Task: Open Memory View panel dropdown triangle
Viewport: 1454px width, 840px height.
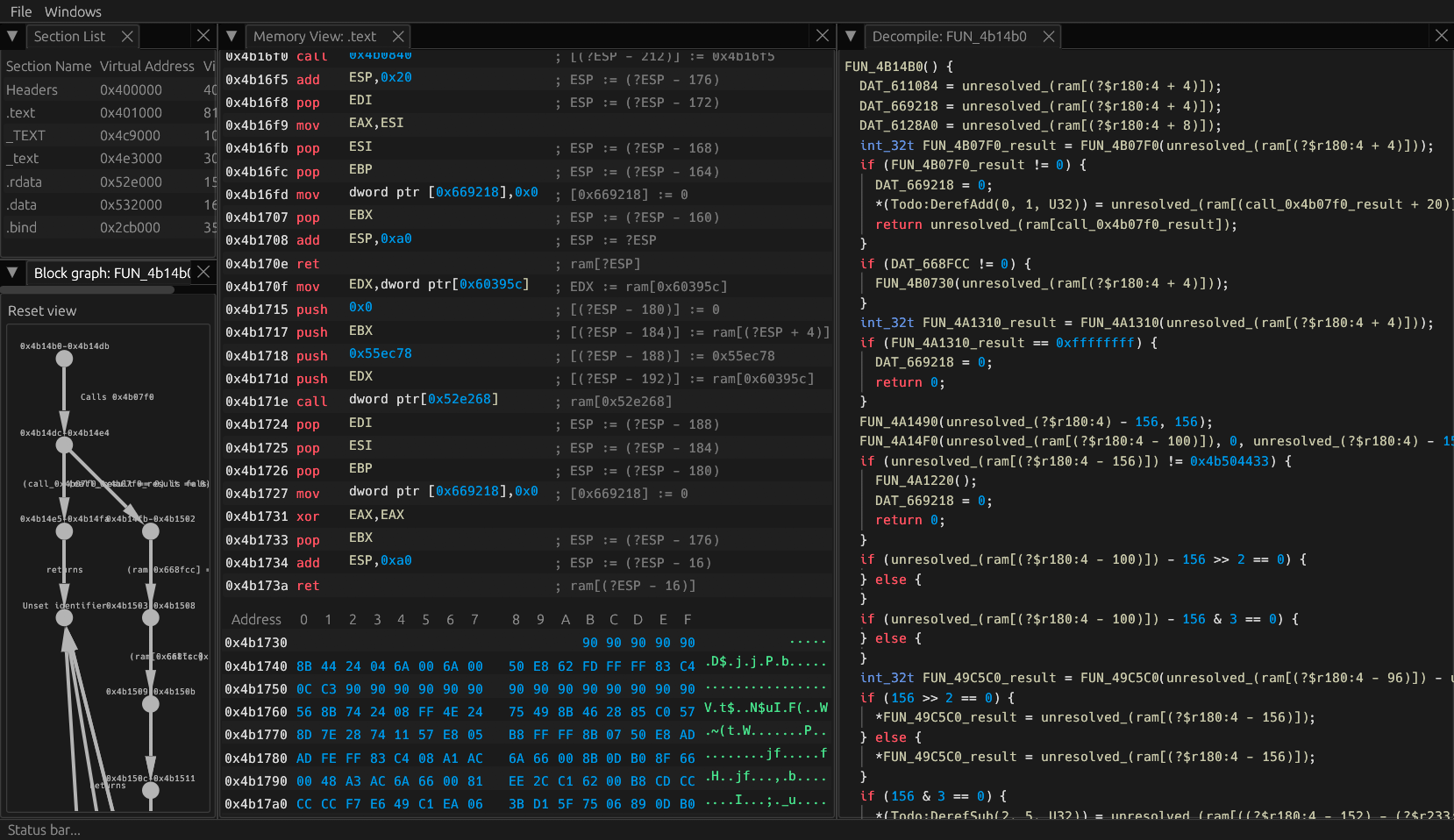Action: [x=232, y=36]
